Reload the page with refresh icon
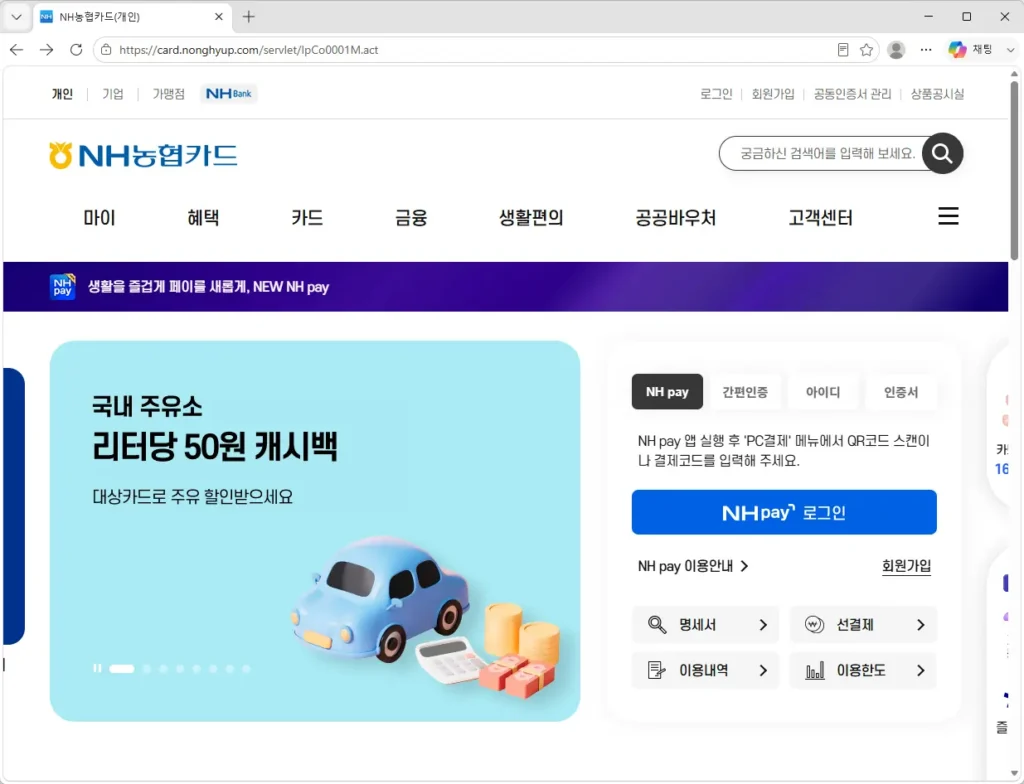This screenshot has height=784, width=1024. click(76, 50)
